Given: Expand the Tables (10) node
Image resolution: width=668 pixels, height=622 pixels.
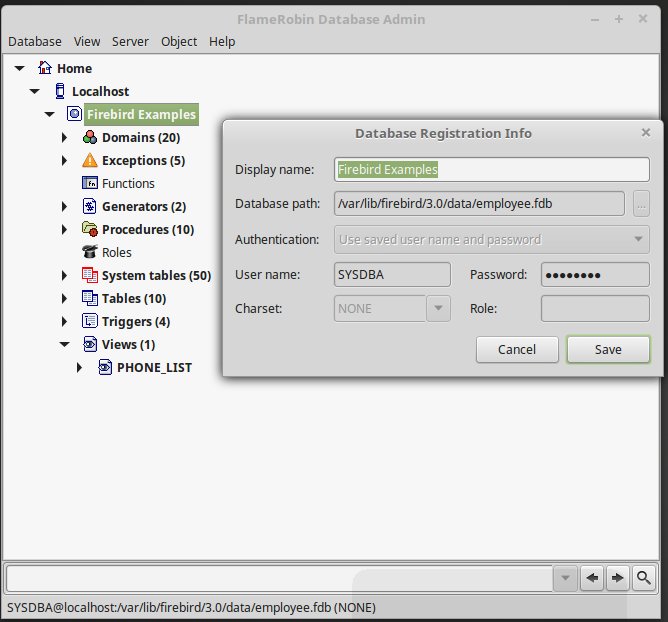Looking at the screenshot, I should click(65, 299).
